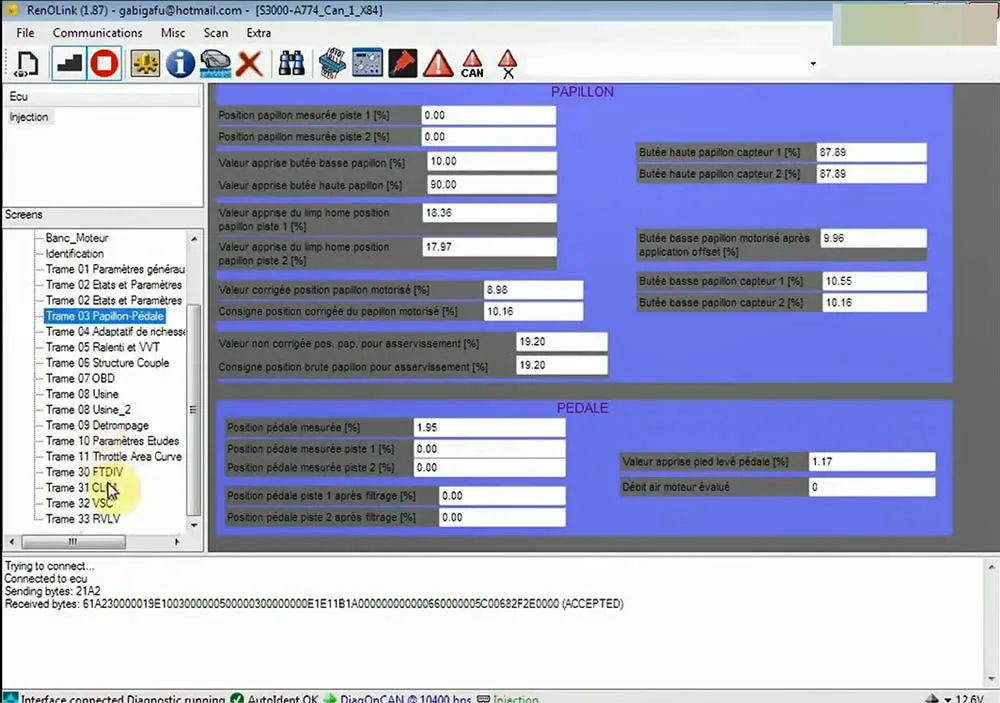The width and height of the screenshot is (1000, 703).
Task: Open the control panel dials icon
Action: click(x=368, y=63)
